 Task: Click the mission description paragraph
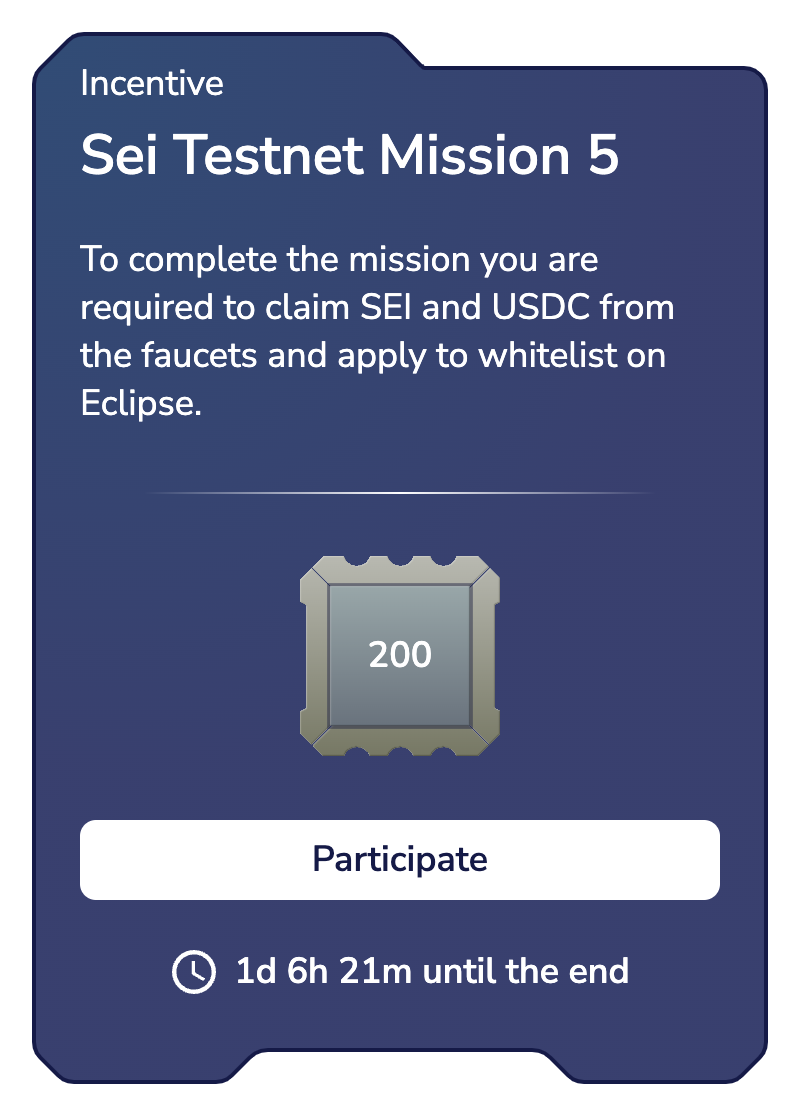click(377, 332)
